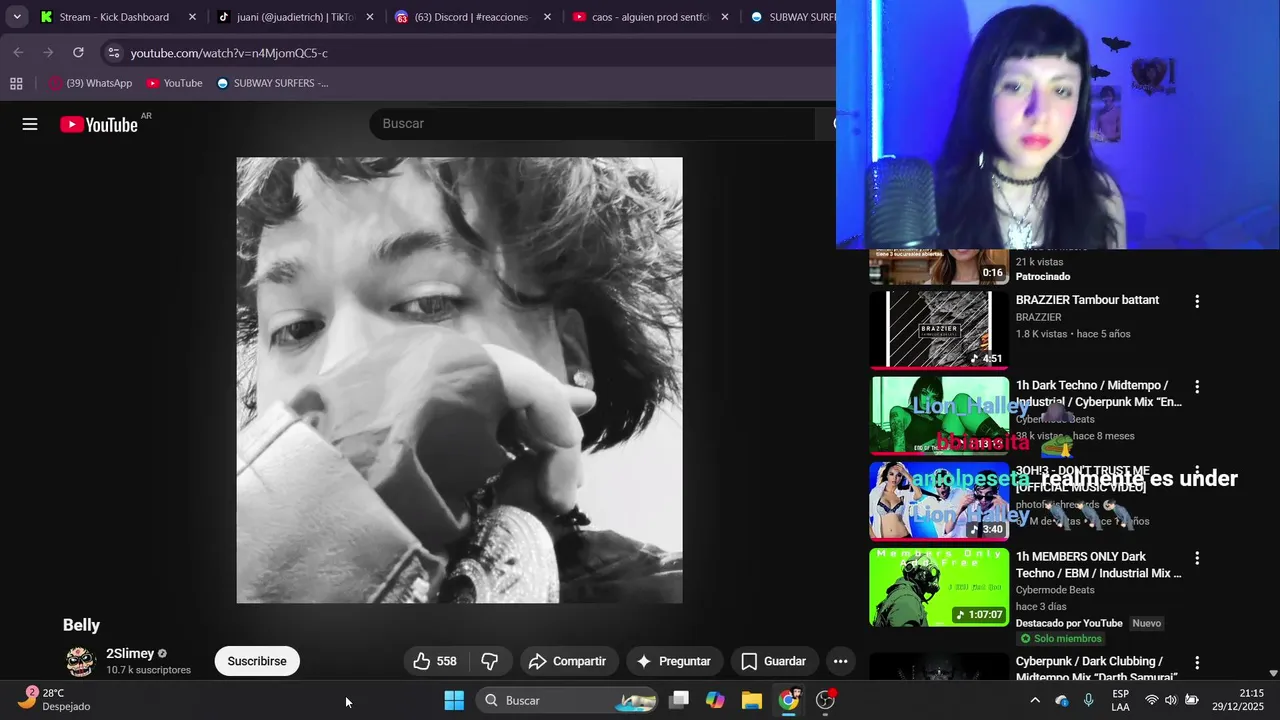This screenshot has height=720, width=1280.
Task: Open the microphone tray icon
Action: coord(1089,700)
